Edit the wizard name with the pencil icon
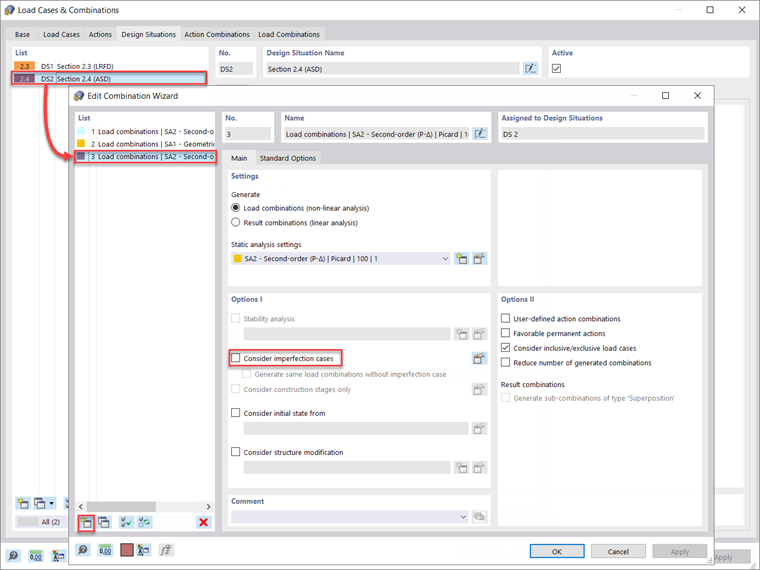 pos(480,134)
